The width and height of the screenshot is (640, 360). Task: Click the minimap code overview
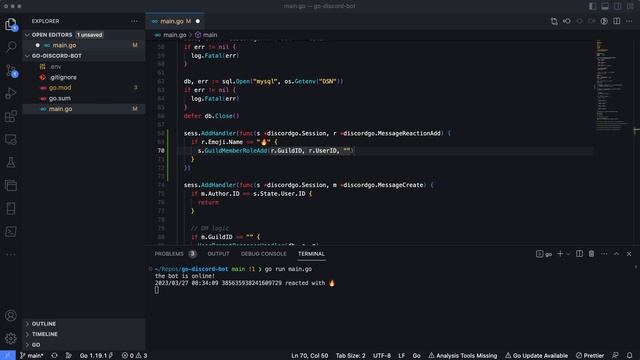tap(614, 86)
